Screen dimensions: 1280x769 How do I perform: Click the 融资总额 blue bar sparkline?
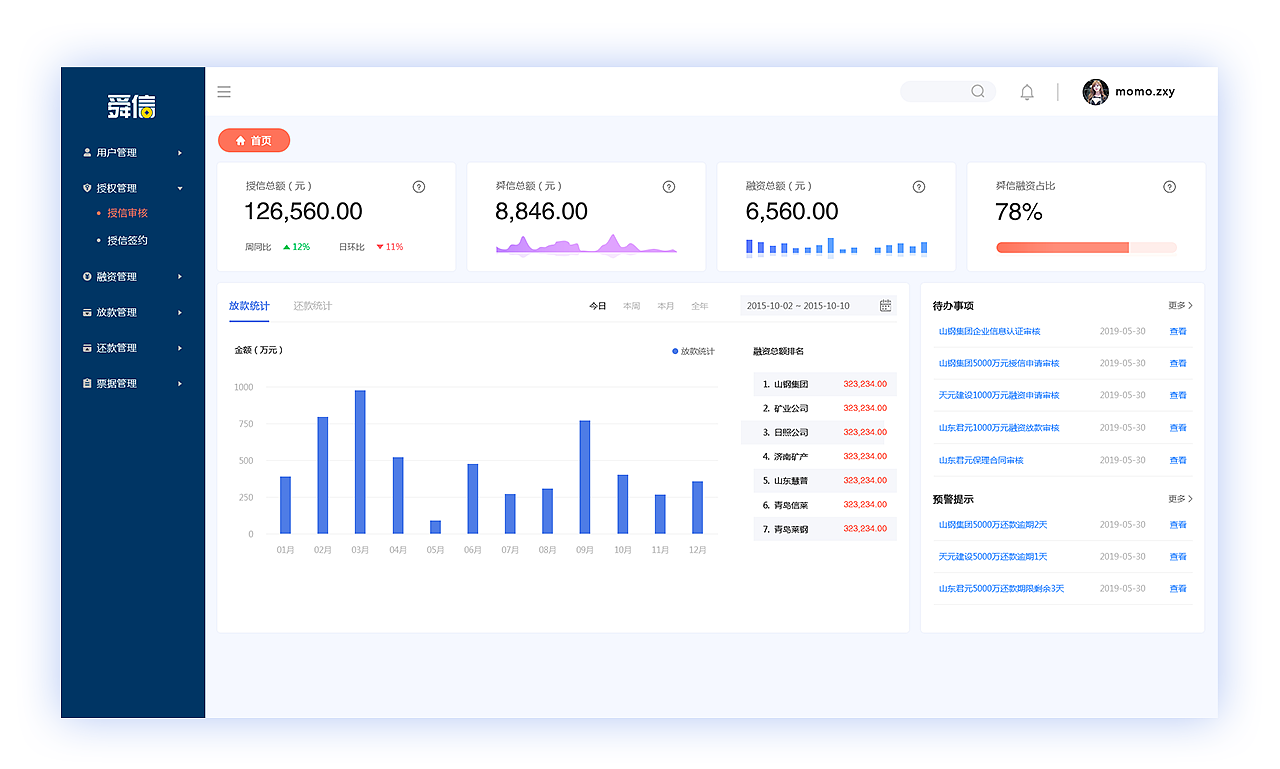(x=836, y=247)
